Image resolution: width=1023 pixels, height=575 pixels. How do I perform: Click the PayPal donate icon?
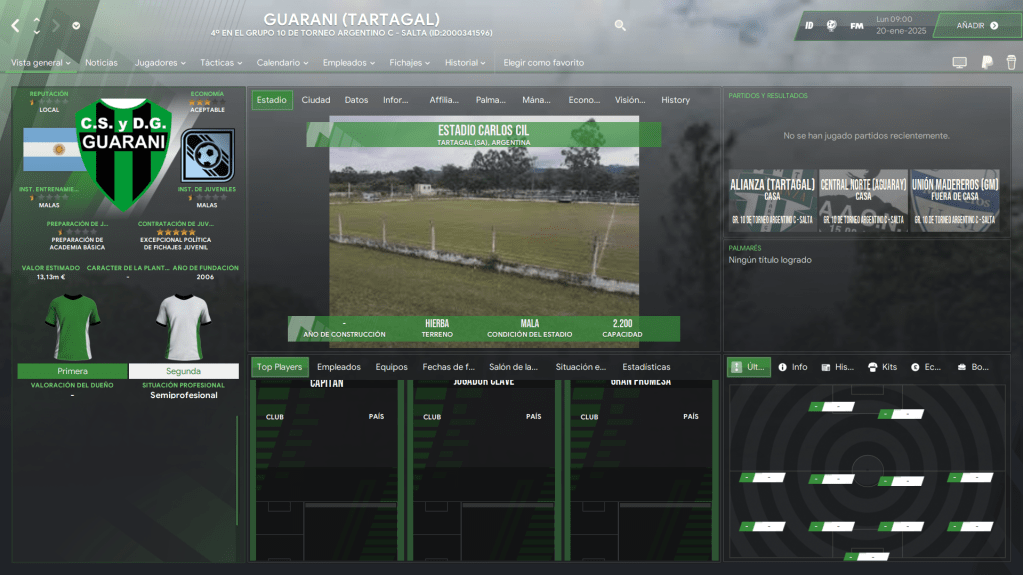tap(986, 63)
